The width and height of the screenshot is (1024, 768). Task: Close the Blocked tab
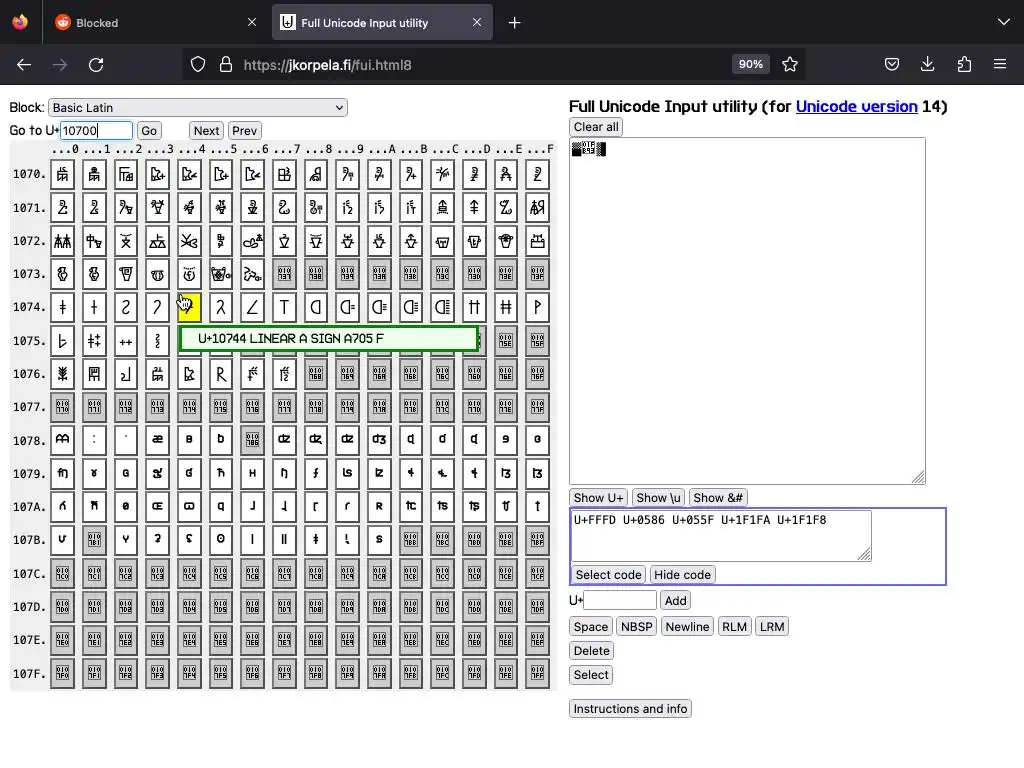tap(252, 23)
